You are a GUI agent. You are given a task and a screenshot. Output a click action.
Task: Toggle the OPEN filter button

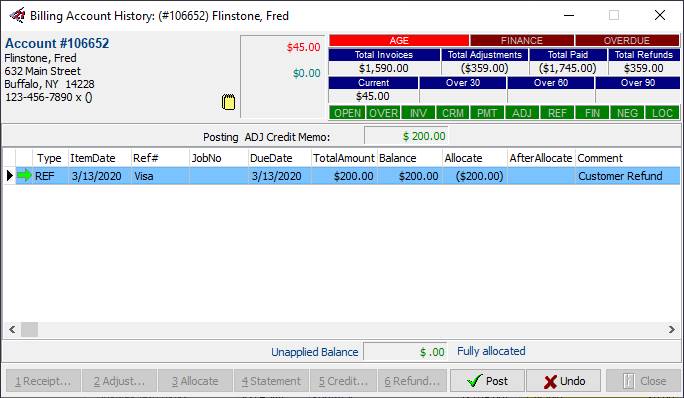pos(347,113)
